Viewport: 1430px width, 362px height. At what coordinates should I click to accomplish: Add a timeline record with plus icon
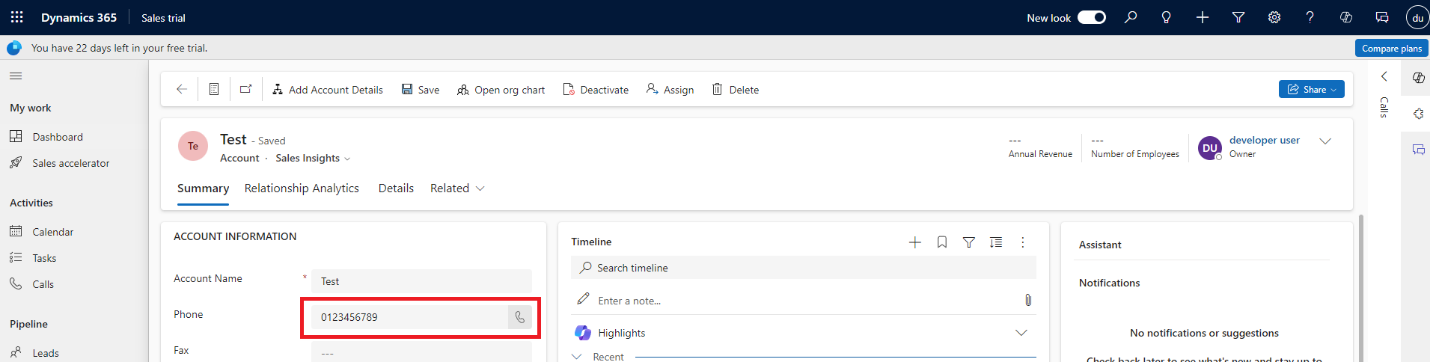coord(914,242)
